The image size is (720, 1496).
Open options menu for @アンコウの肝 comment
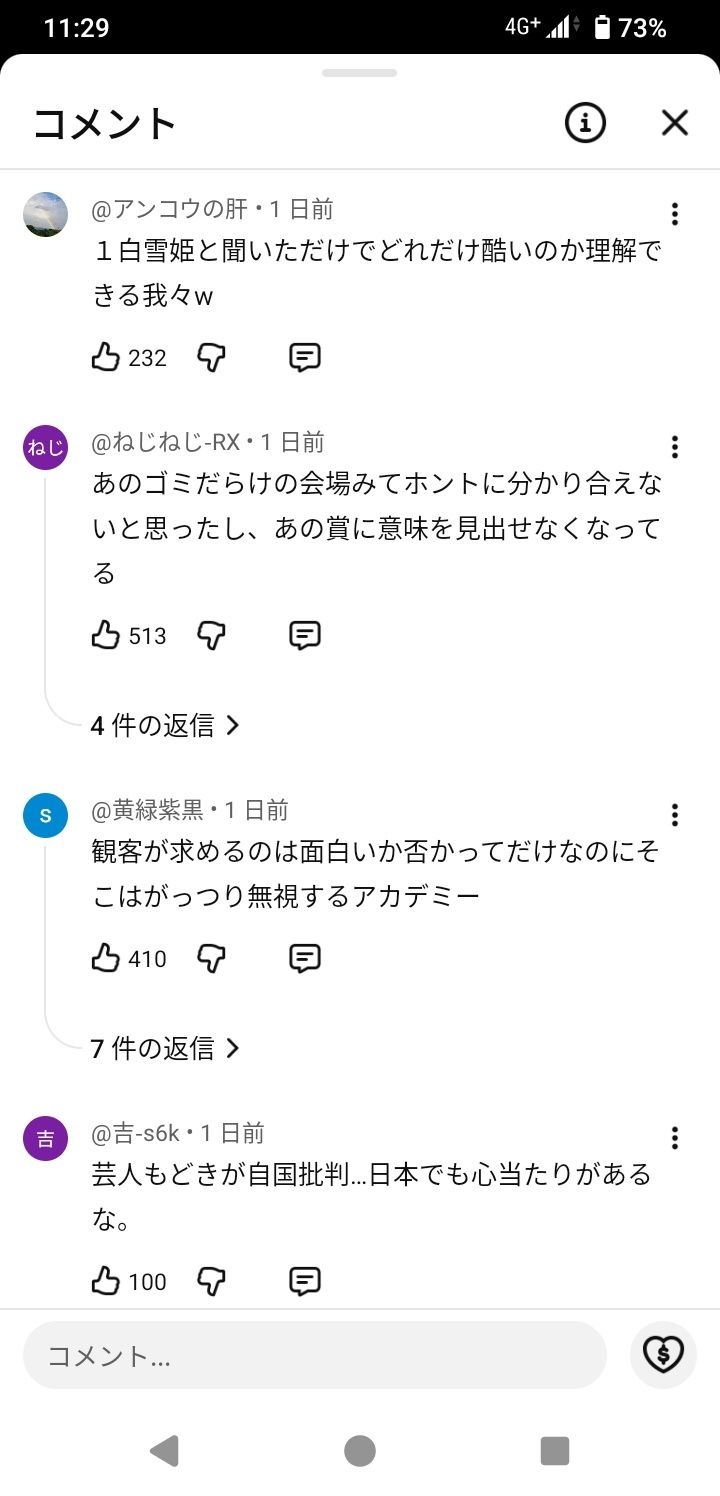pyautogui.click(x=675, y=214)
